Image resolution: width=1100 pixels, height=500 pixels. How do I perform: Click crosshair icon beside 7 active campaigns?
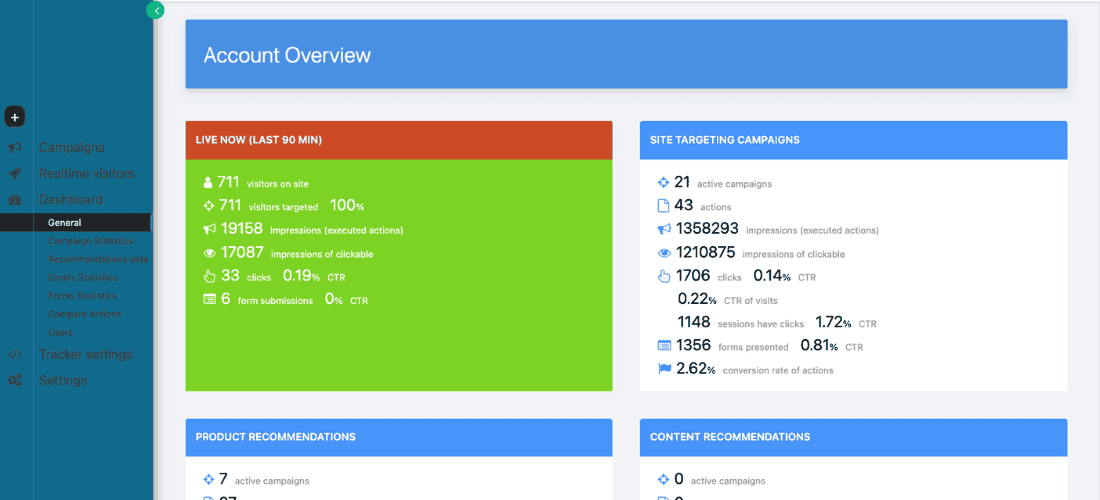pyautogui.click(x=208, y=480)
